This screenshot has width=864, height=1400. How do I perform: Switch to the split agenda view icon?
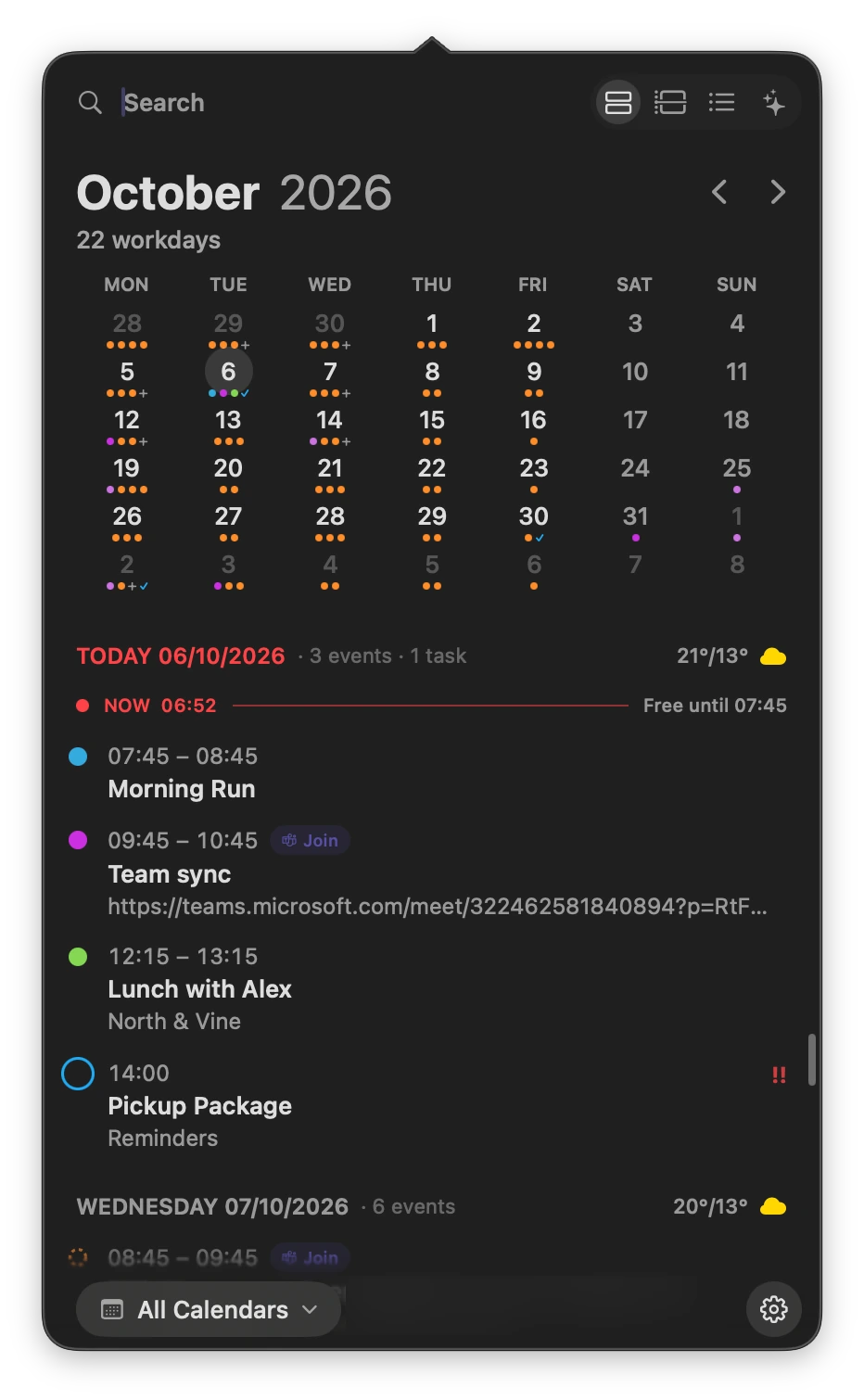[x=618, y=102]
